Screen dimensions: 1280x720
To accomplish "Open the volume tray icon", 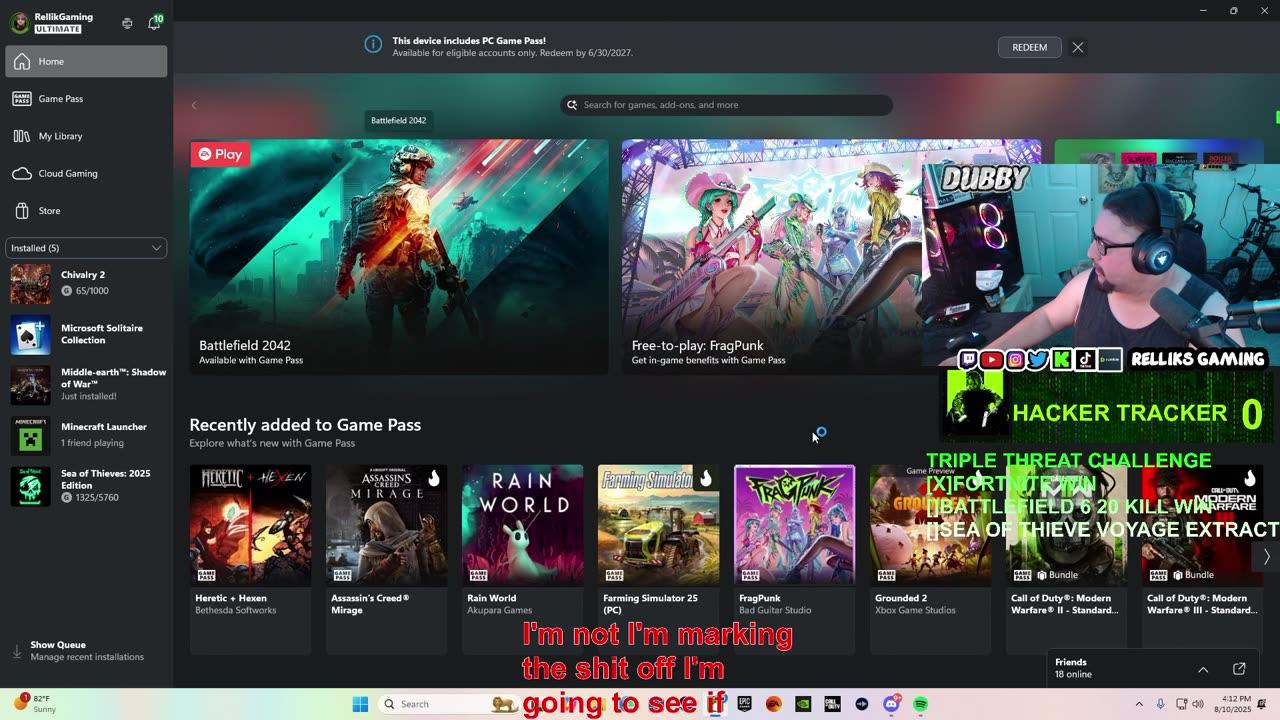I will tap(1199, 704).
